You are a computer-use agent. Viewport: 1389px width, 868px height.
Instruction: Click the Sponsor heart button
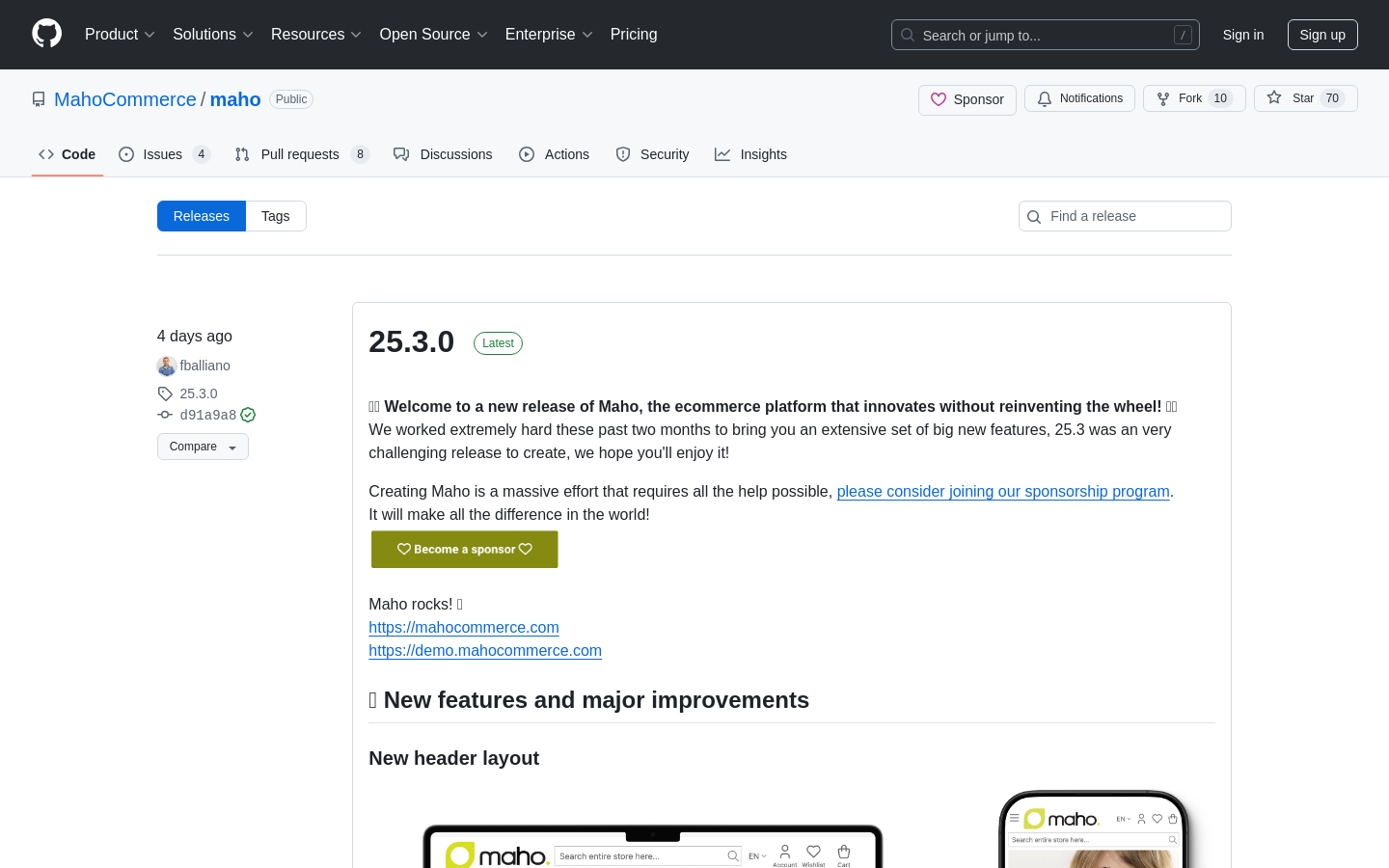click(967, 99)
